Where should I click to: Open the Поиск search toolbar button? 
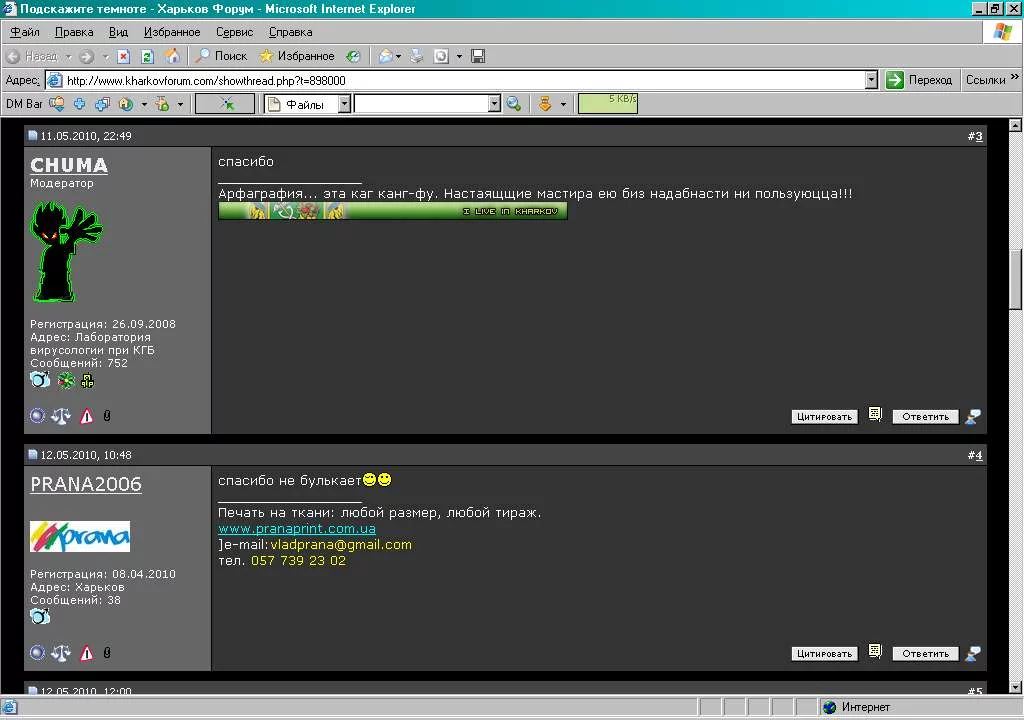pos(222,56)
